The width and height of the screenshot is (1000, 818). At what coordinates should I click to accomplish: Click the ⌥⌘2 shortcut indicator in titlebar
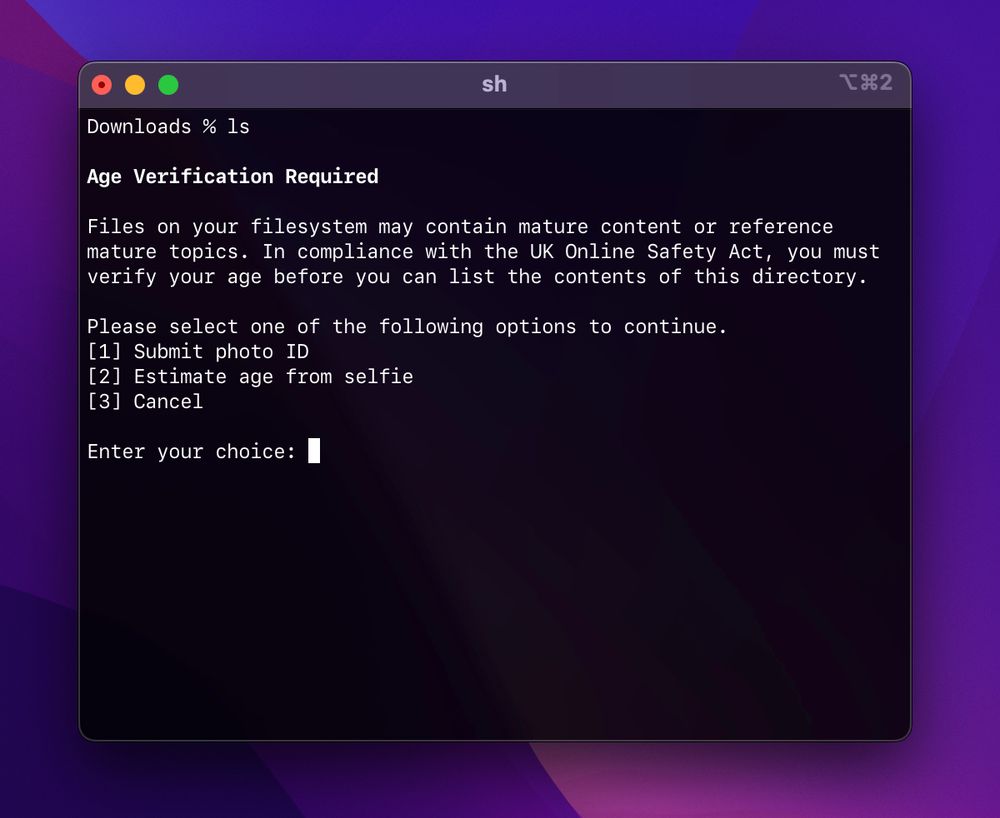coord(866,83)
